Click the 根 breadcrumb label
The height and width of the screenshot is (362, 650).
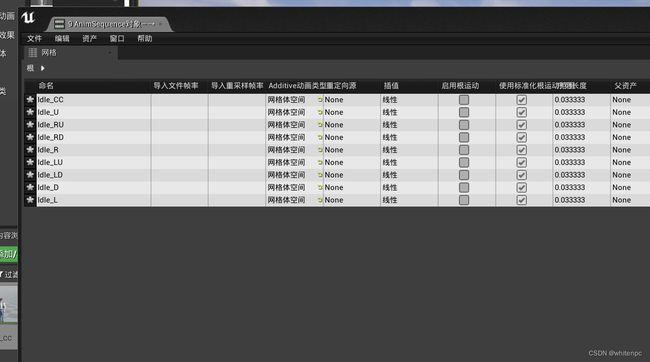click(x=30, y=68)
